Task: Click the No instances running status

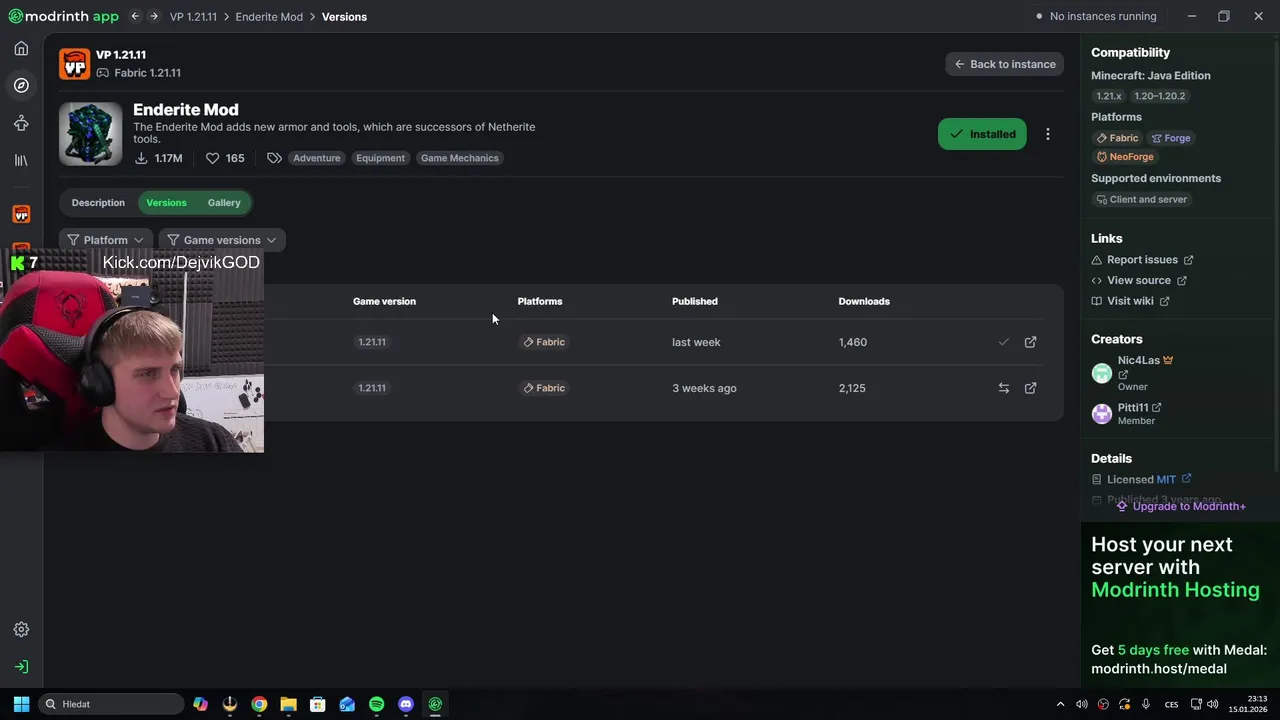Action: click(x=1096, y=16)
